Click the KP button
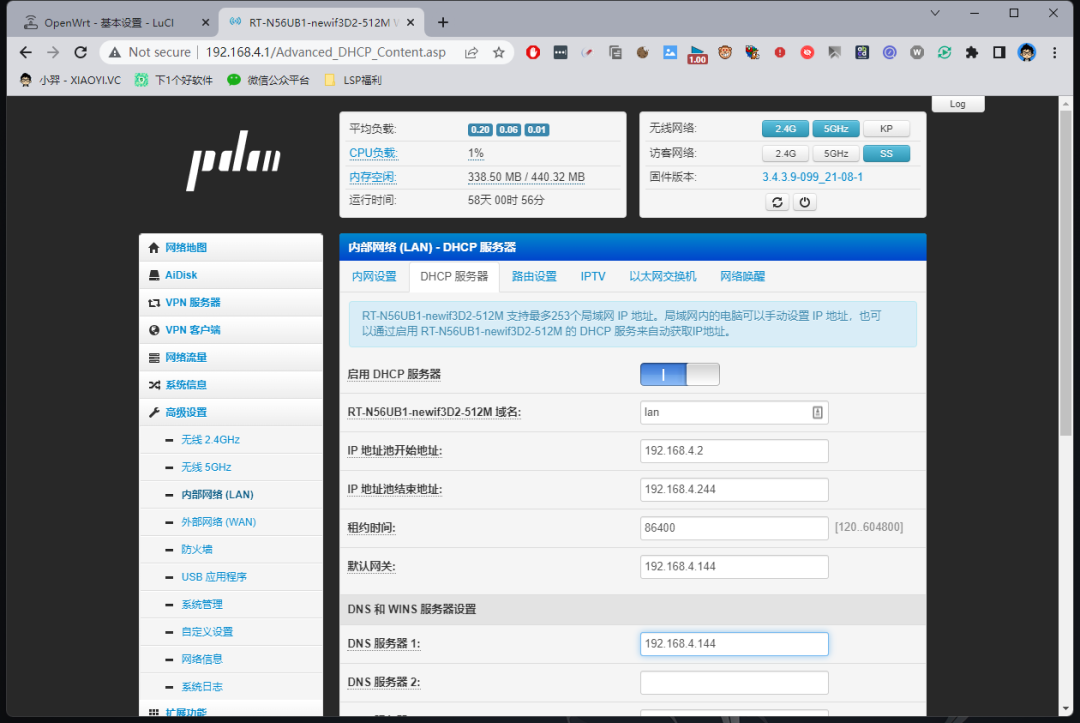This screenshot has height=723, width=1080. (x=886, y=129)
